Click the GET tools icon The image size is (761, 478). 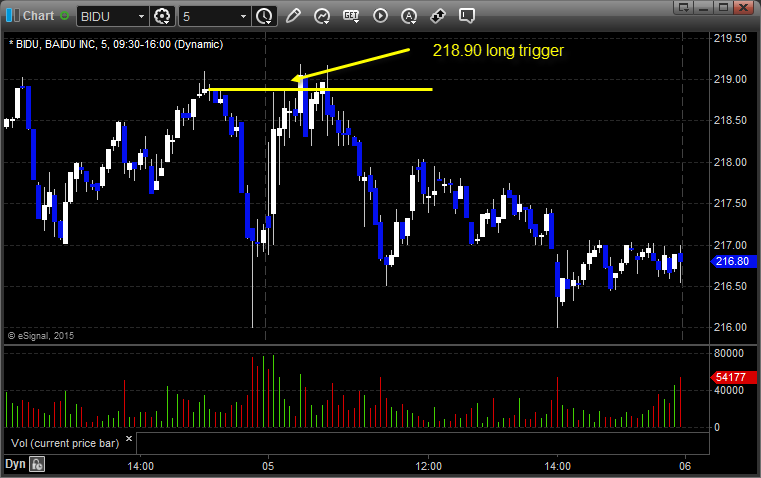click(351, 16)
